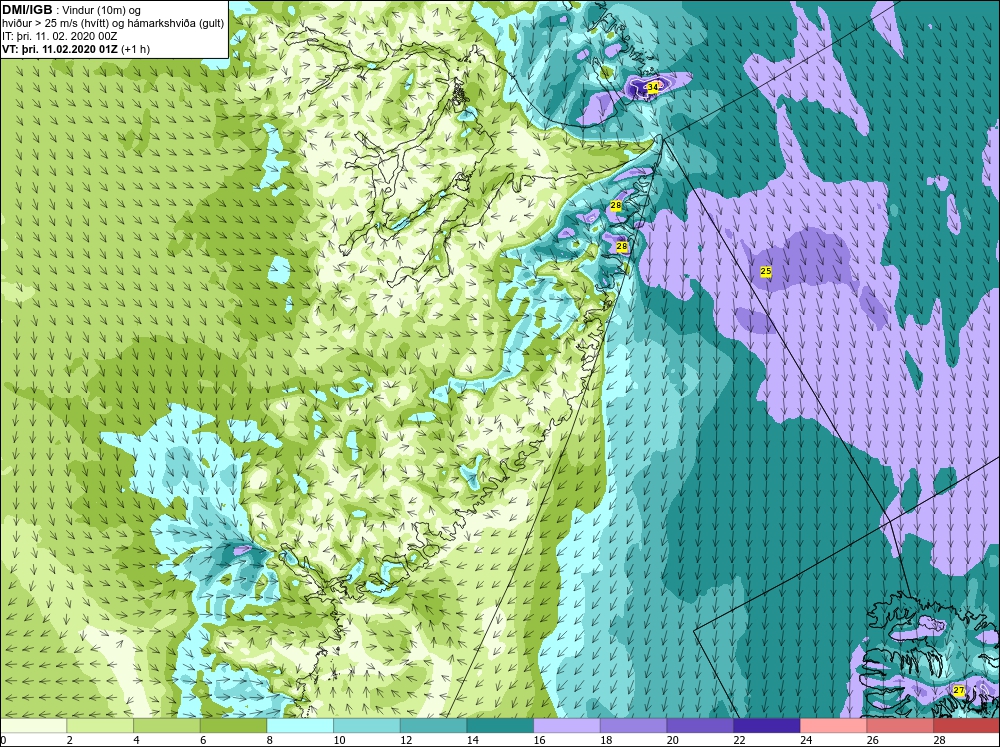The image size is (1000, 747).
Task: Click the 22–24 m/s dark indigo legend swatch
Action: tap(767, 726)
